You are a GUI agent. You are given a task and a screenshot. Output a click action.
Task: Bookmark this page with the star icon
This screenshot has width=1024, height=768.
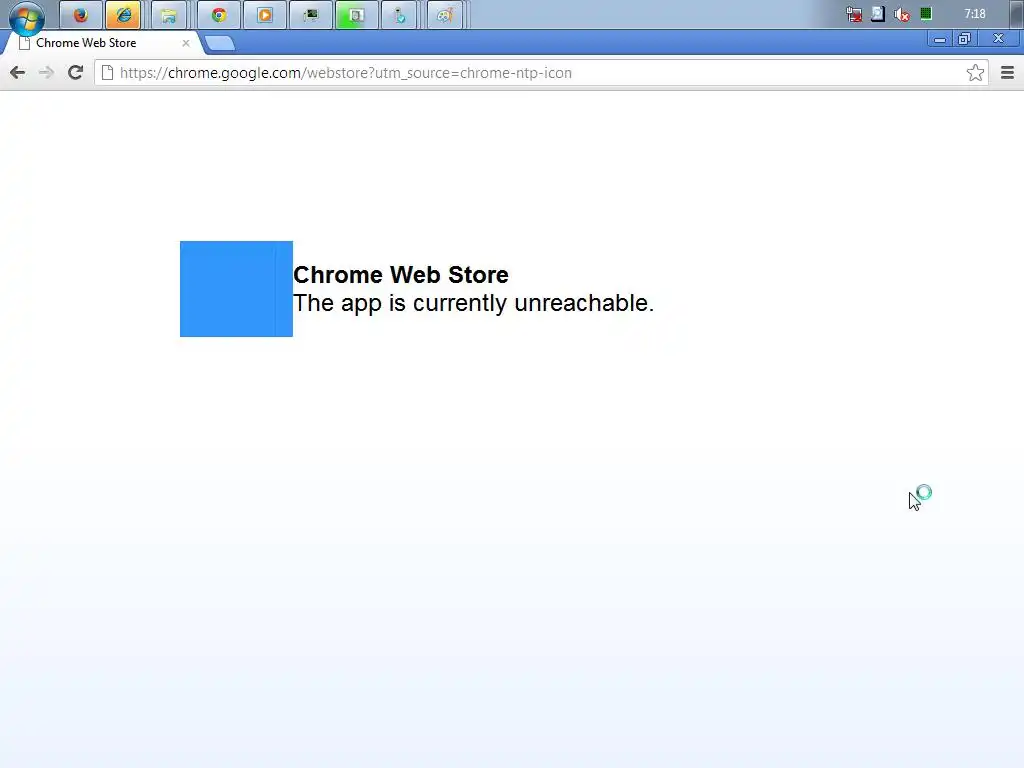coord(975,72)
